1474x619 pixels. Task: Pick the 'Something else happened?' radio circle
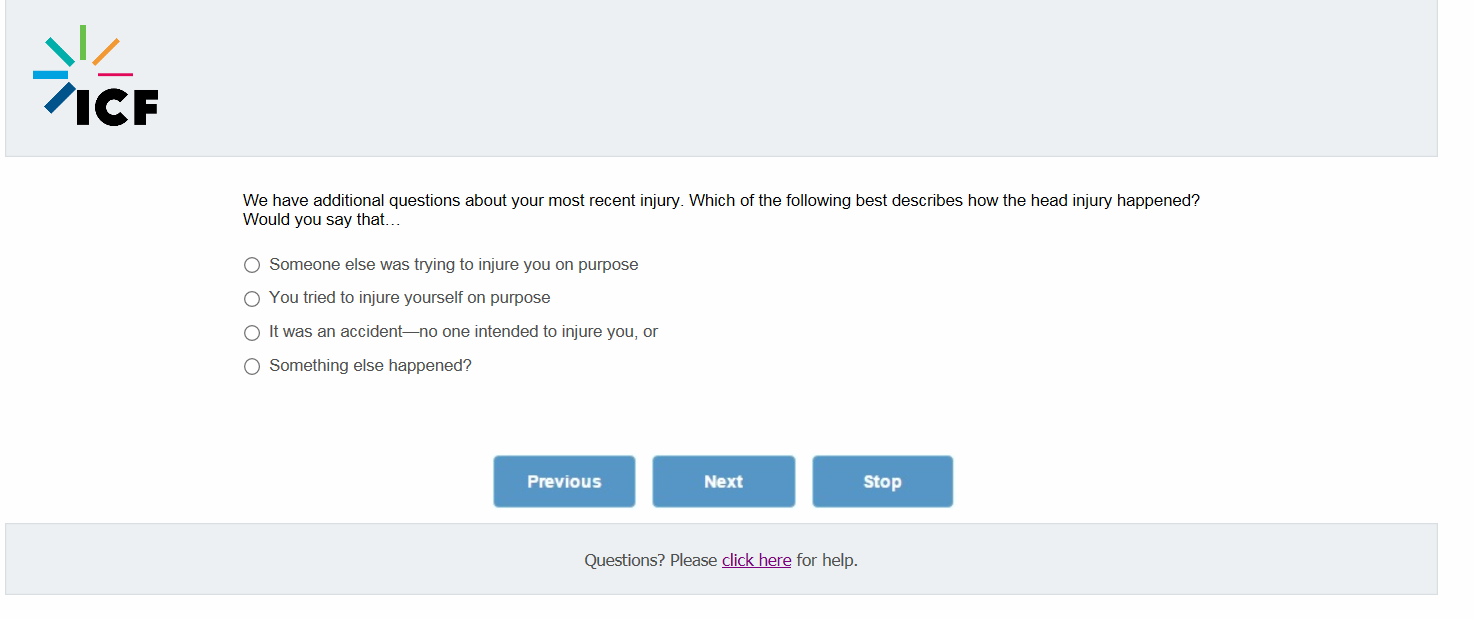[x=252, y=367]
